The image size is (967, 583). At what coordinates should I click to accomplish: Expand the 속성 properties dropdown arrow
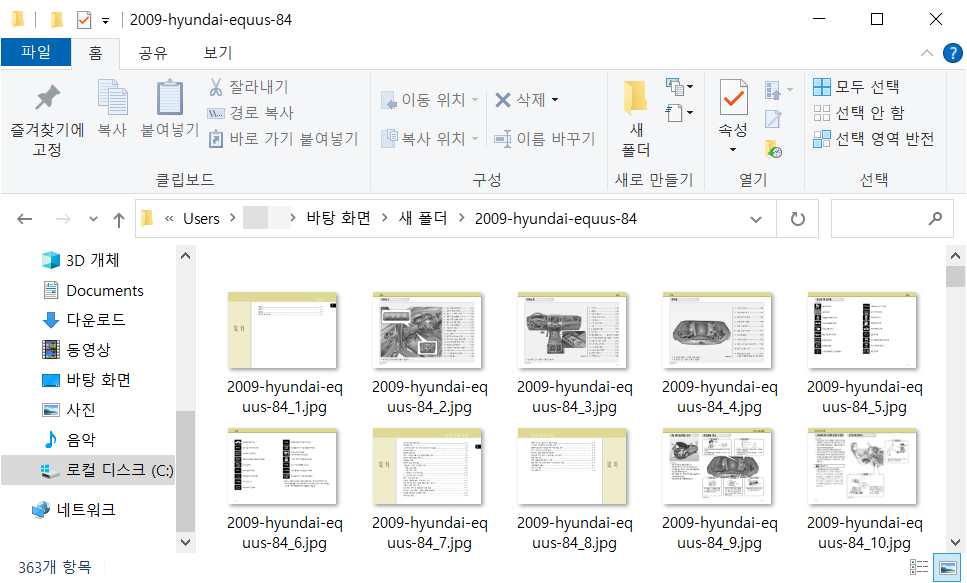coord(733,150)
